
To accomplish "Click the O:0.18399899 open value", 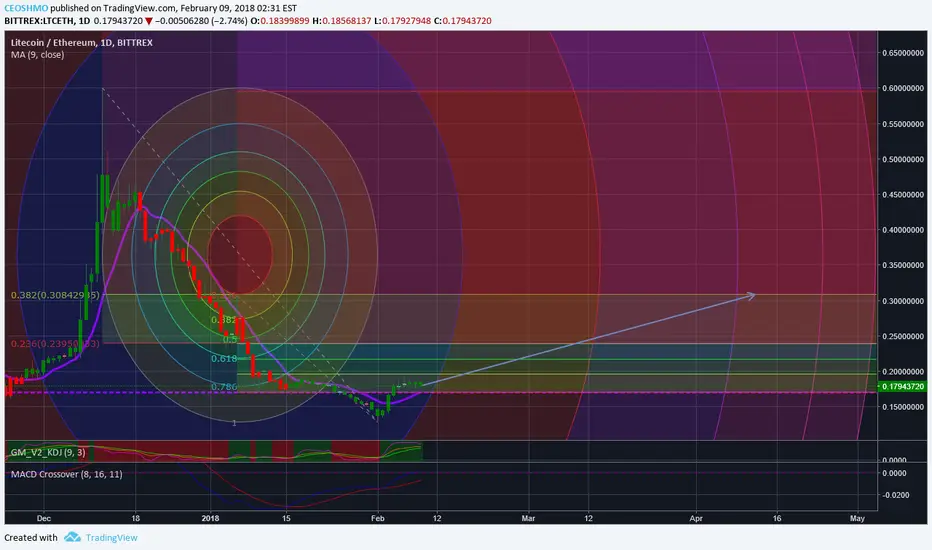I will pyautogui.click(x=279, y=21).
